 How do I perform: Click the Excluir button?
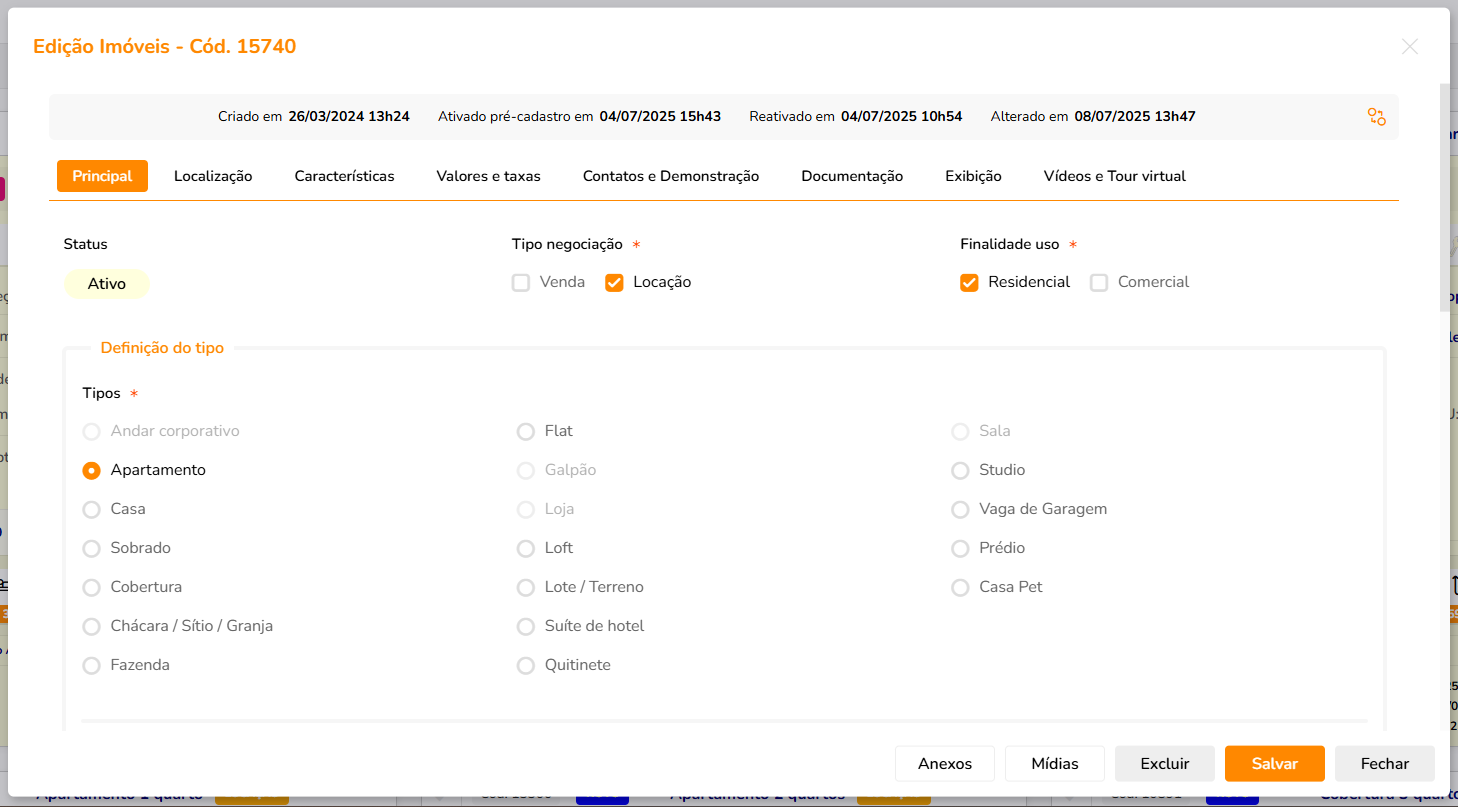(x=1164, y=764)
